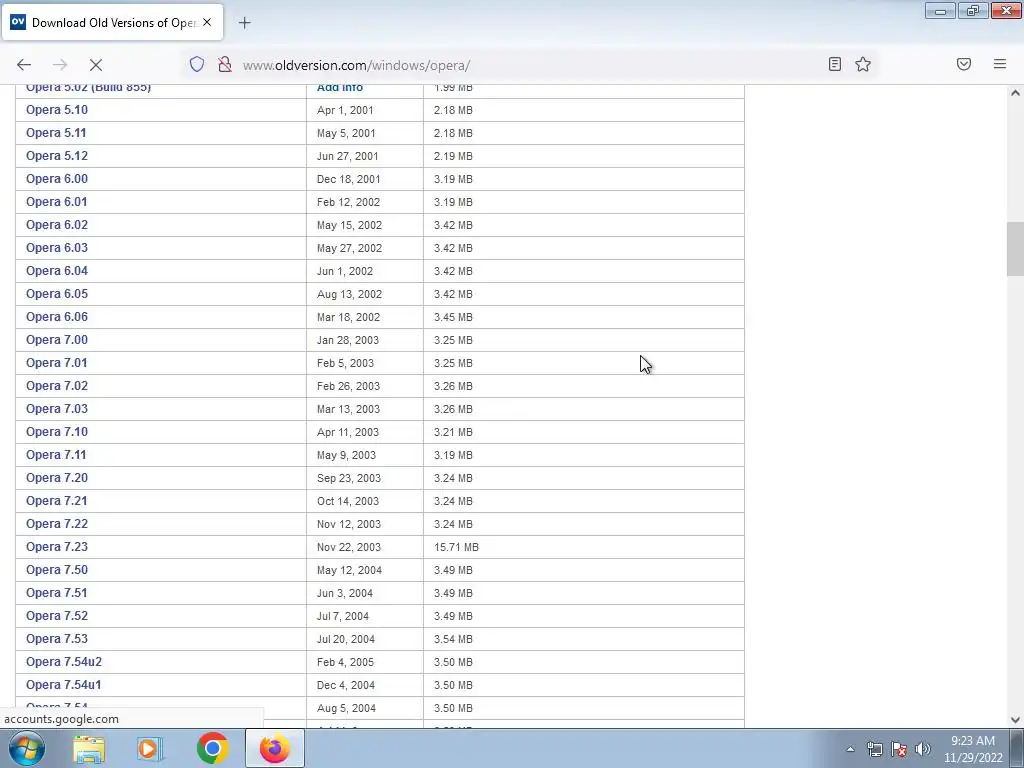Open the Opera 7.10 link

pyautogui.click(x=57, y=432)
